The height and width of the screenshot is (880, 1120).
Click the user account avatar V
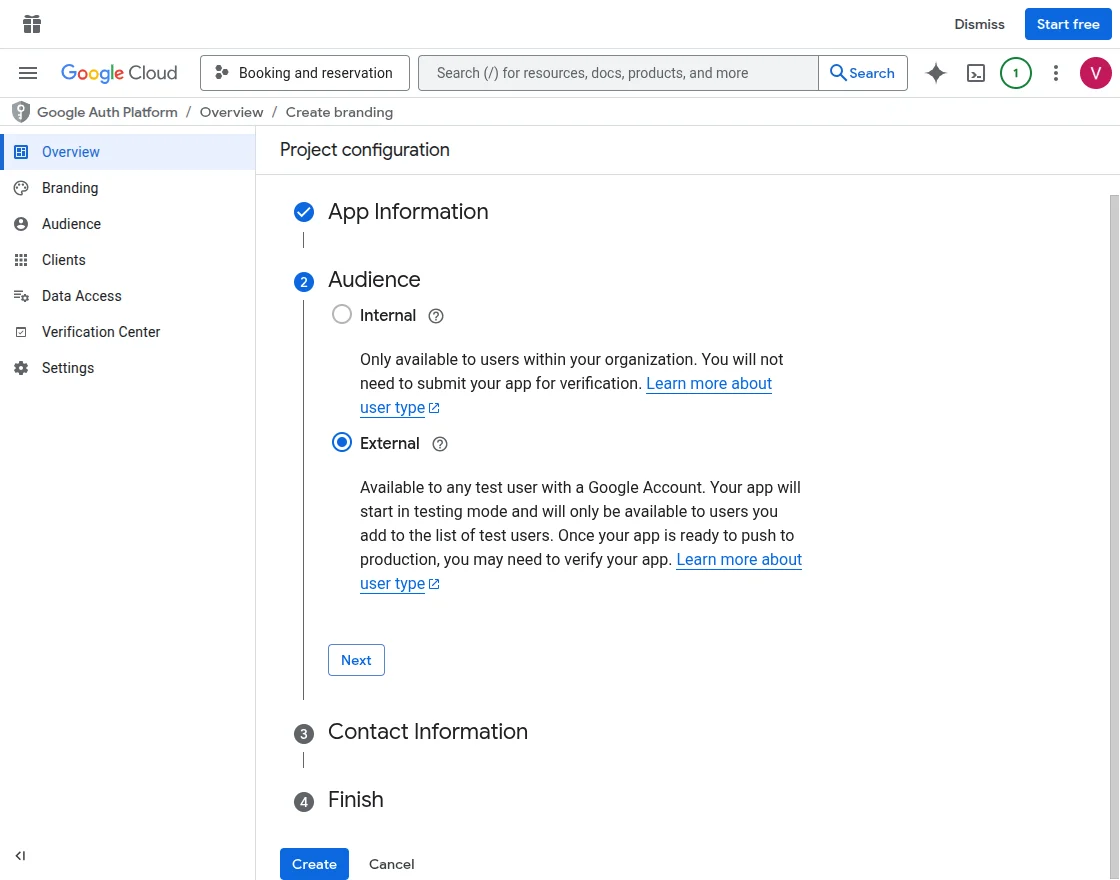coord(1096,73)
